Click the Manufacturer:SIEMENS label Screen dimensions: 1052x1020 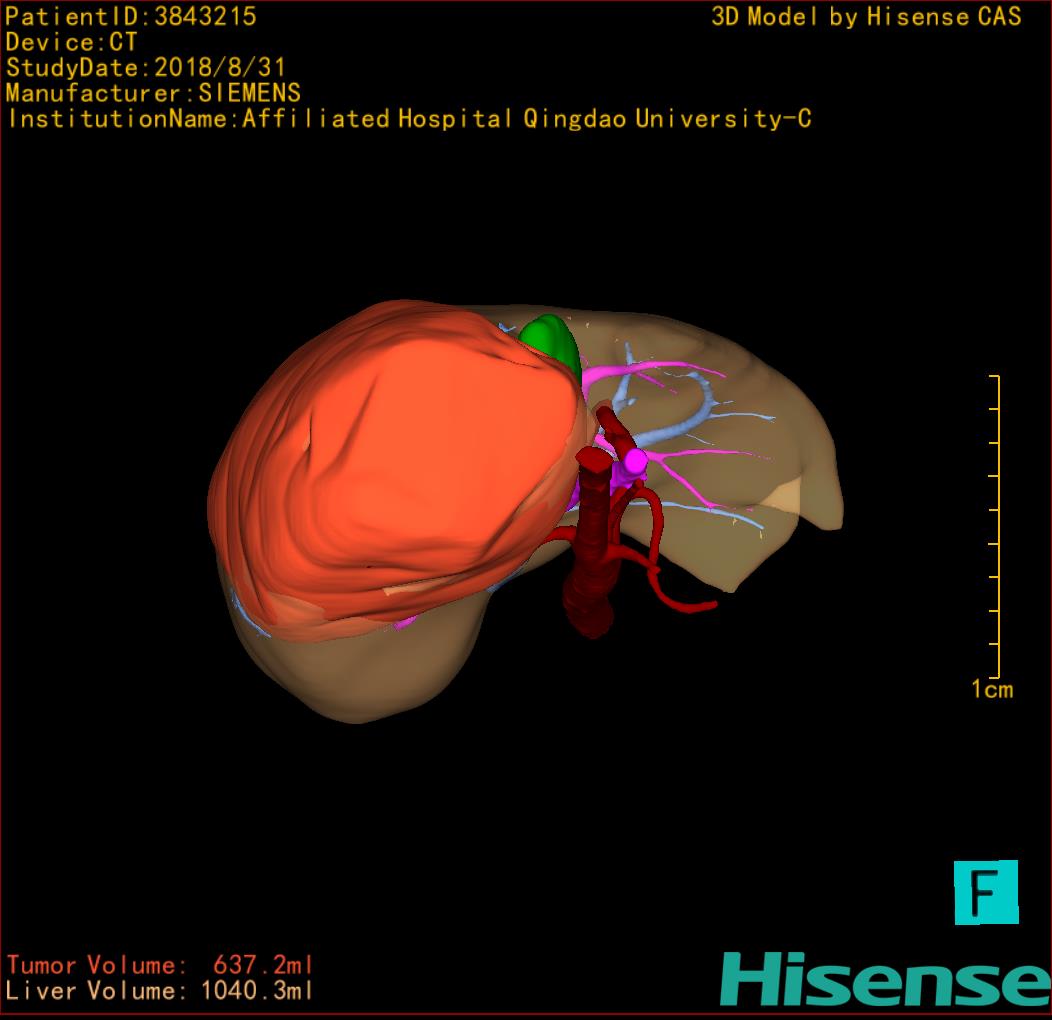point(153,93)
